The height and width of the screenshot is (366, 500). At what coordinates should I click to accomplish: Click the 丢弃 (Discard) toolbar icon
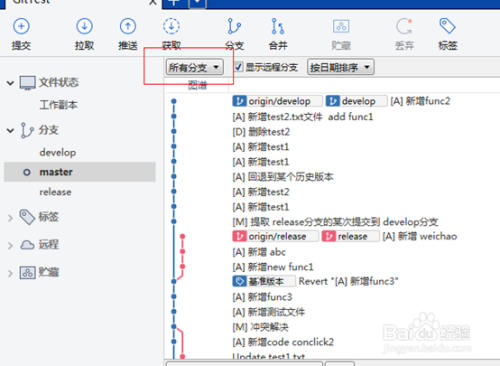404,26
